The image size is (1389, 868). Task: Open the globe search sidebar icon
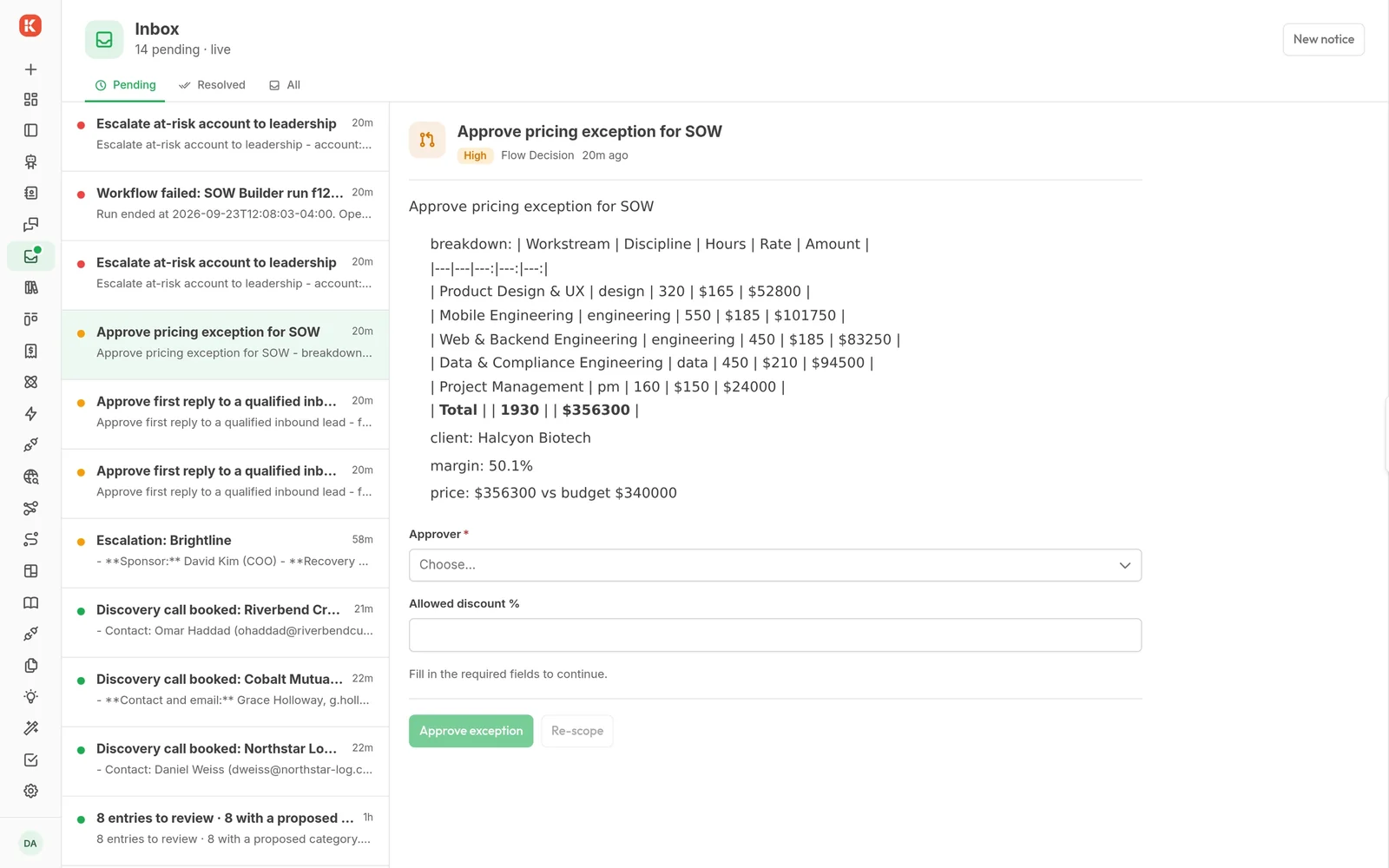coord(30,477)
